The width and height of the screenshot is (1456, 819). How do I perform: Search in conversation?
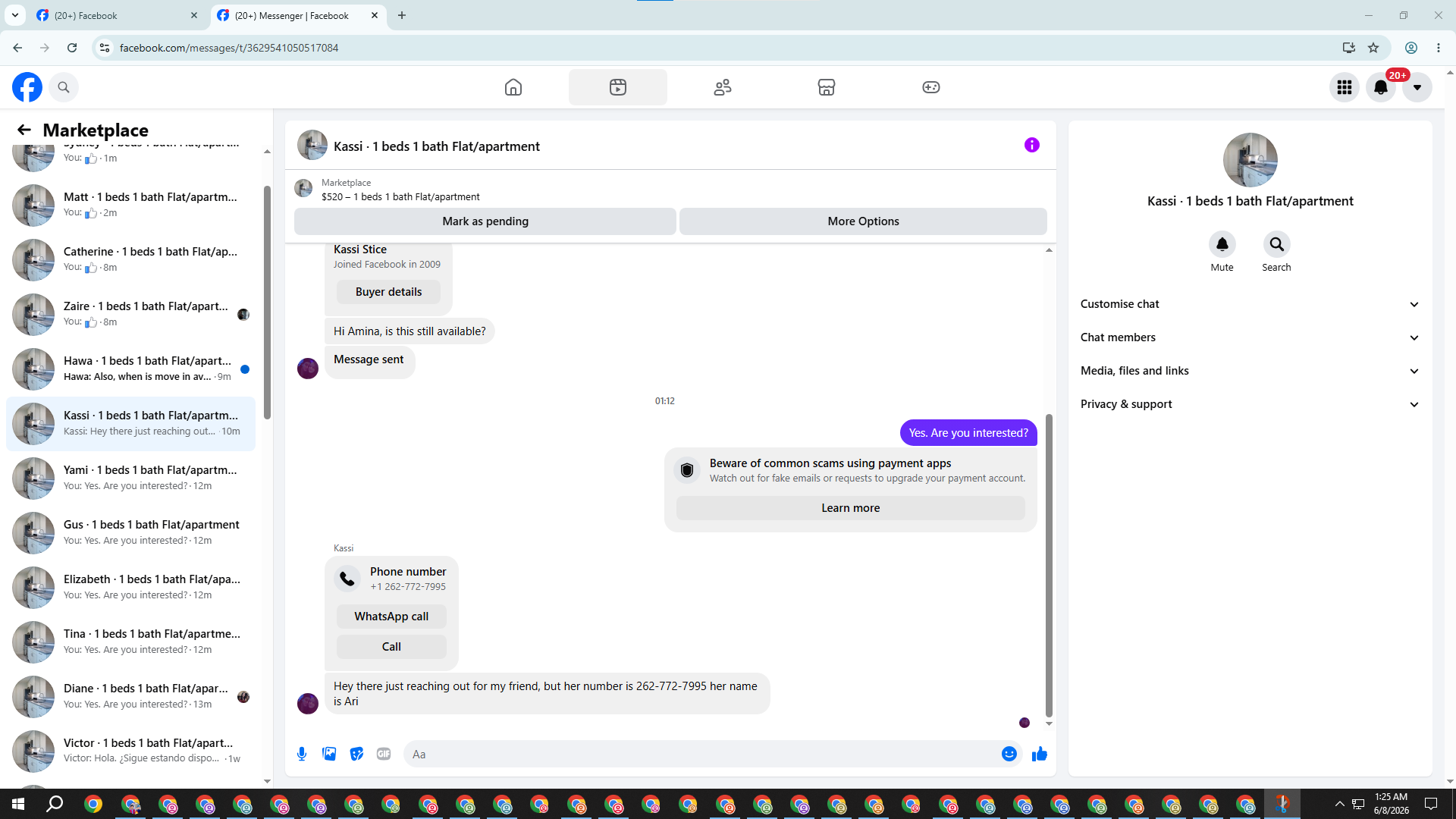1277,244
